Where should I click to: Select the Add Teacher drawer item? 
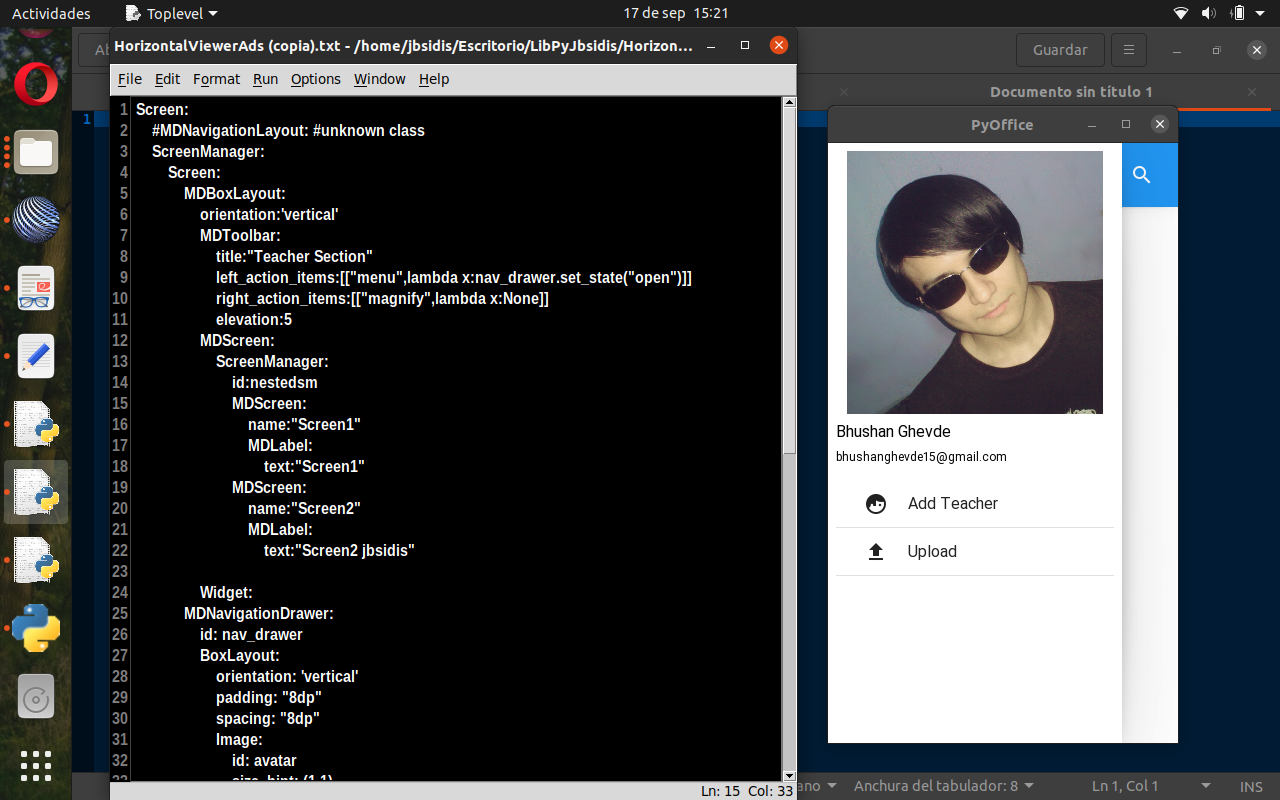pyautogui.click(x=975, y=504)
